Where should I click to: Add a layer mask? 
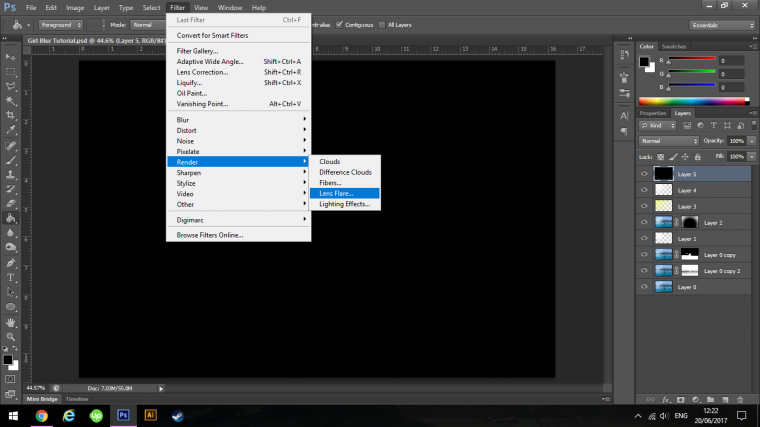point(681,400)
